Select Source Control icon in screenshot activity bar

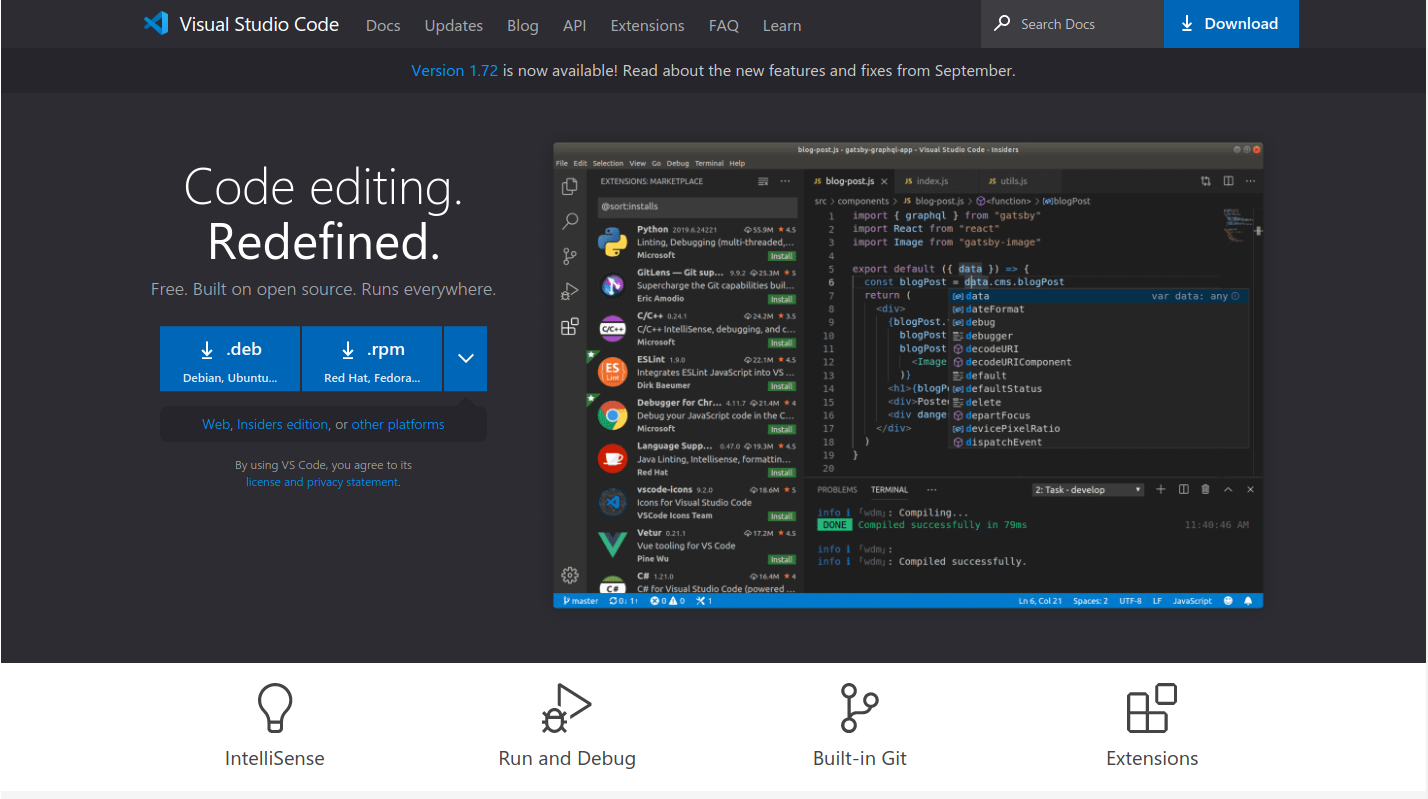[570, 256]
